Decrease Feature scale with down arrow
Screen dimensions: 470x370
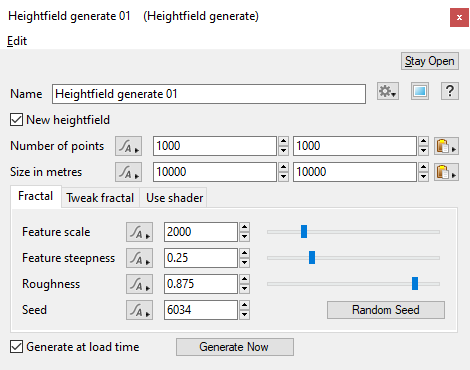click(245, 237)
